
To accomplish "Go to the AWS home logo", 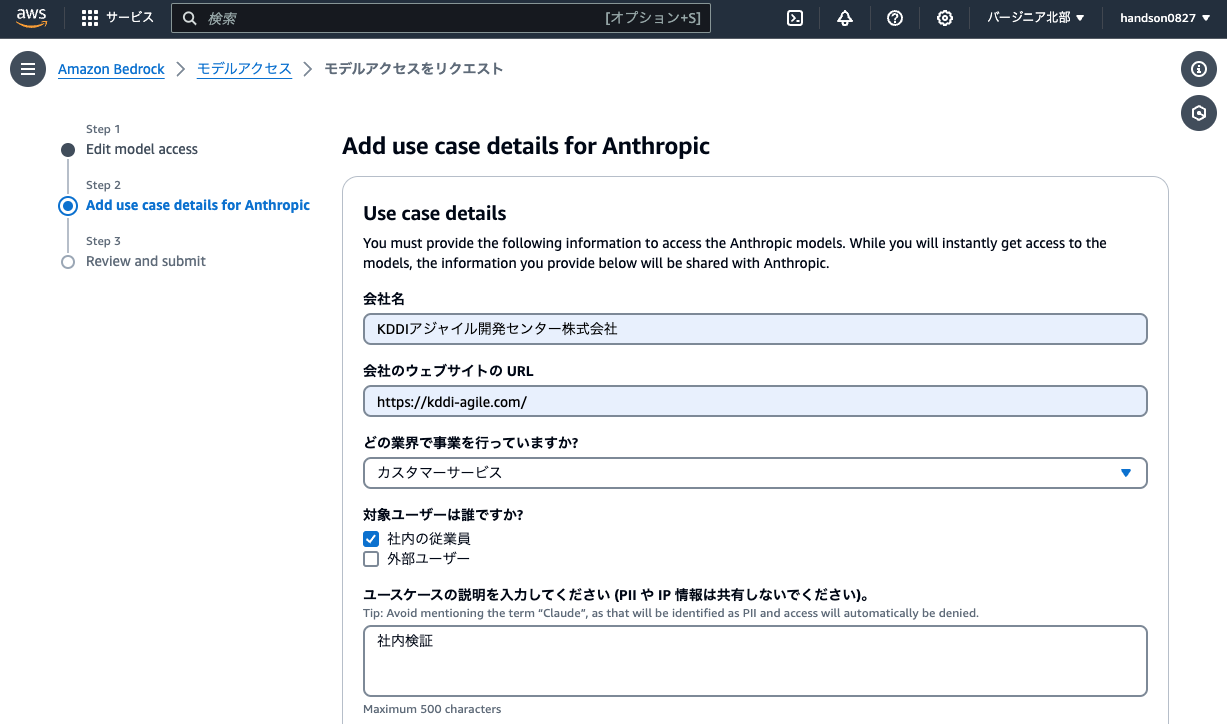I will tap(31, 17).
